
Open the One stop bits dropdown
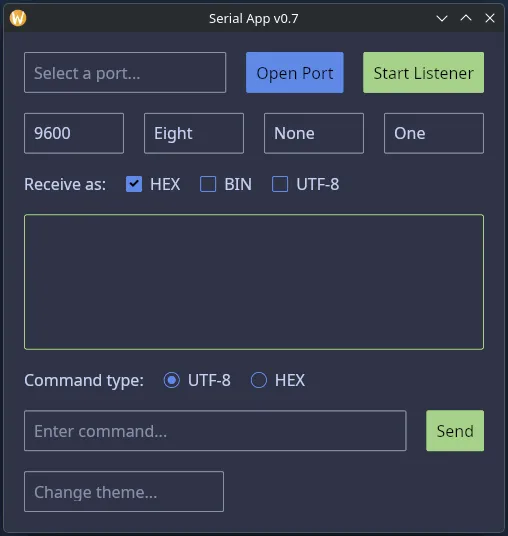click(x=434, y=133)
